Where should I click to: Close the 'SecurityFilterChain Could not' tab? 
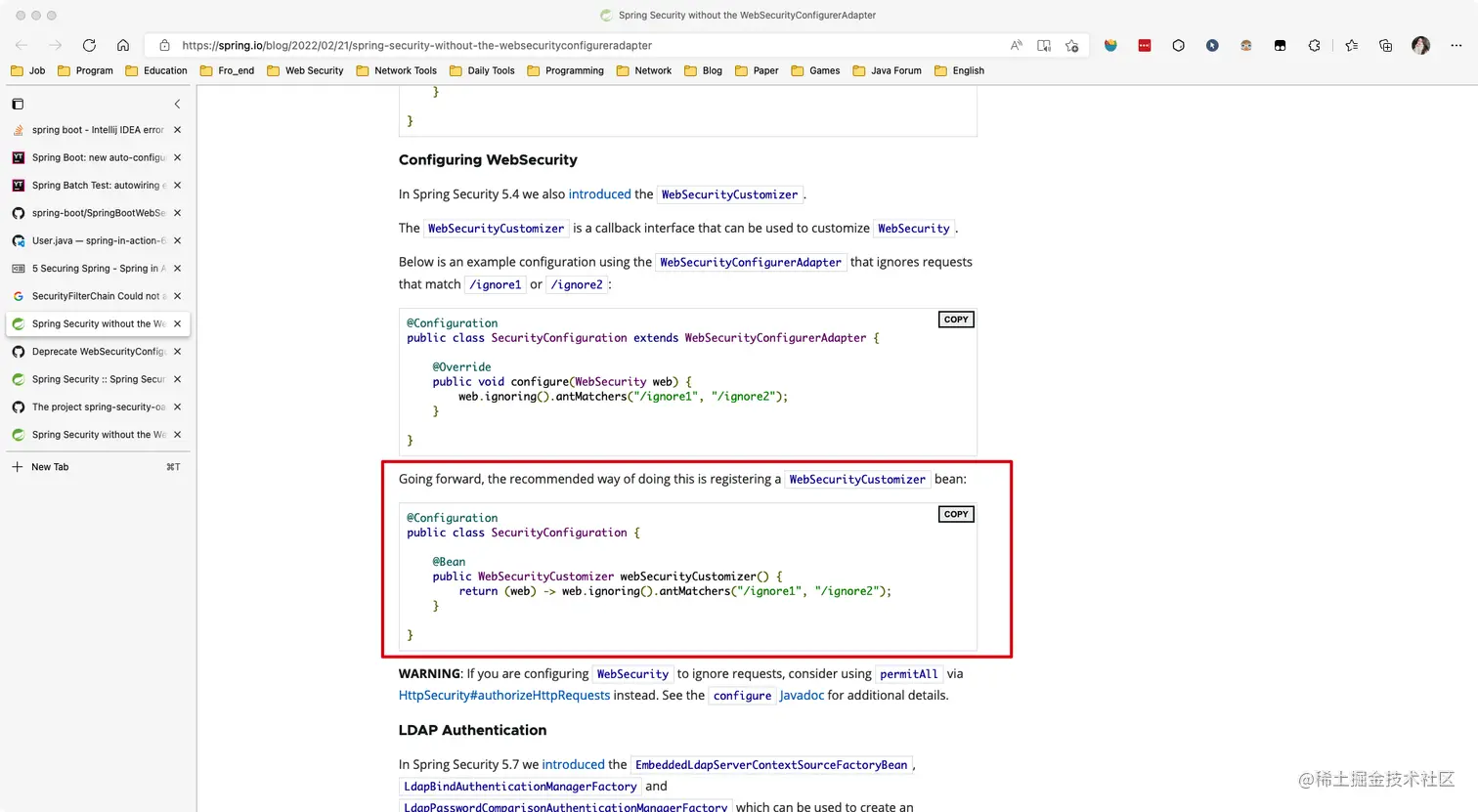[177, 296]
